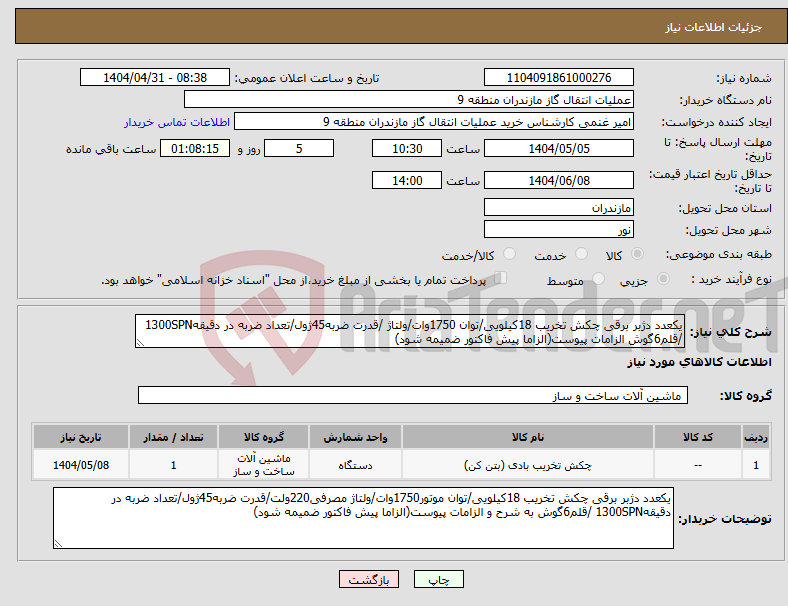Click the row number cell 1

(x=755, y=465)
